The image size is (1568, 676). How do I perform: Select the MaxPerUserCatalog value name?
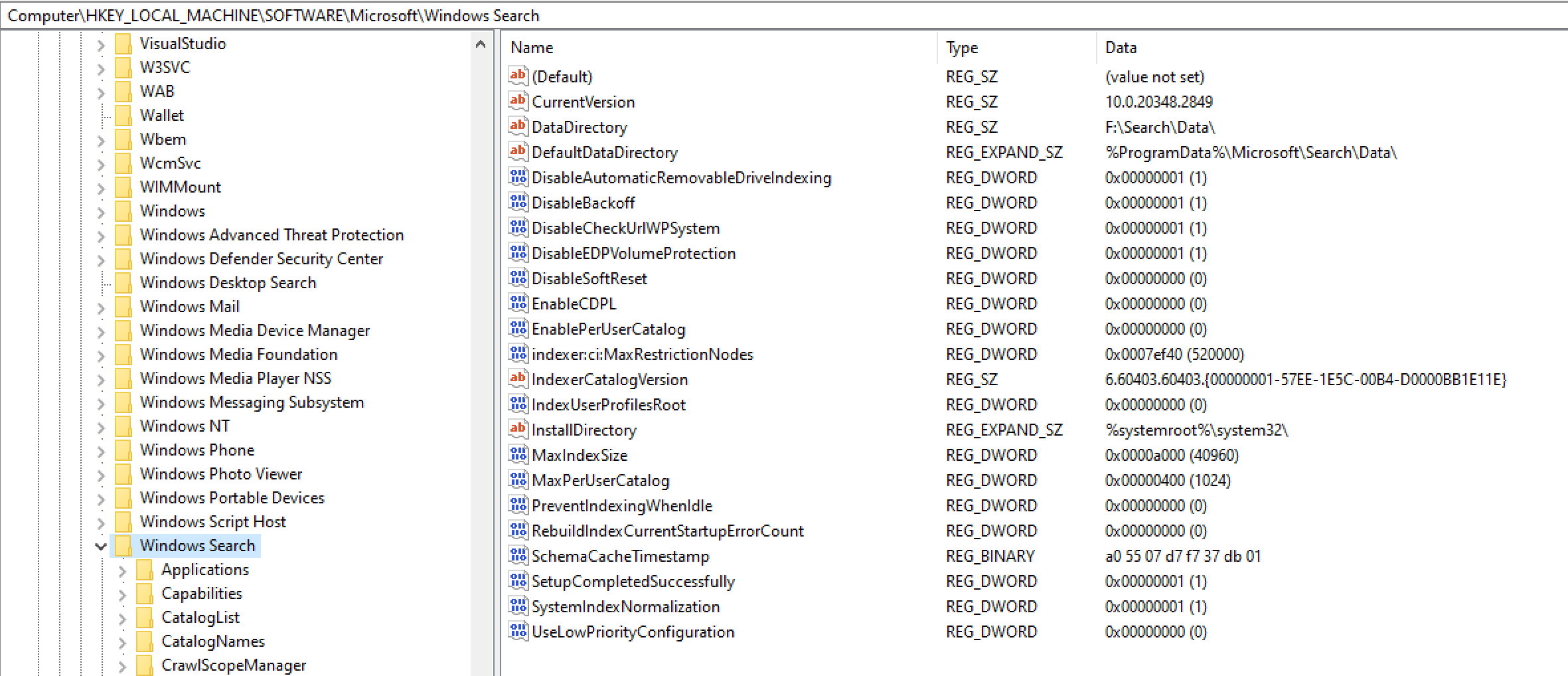[x=601, y=480]
